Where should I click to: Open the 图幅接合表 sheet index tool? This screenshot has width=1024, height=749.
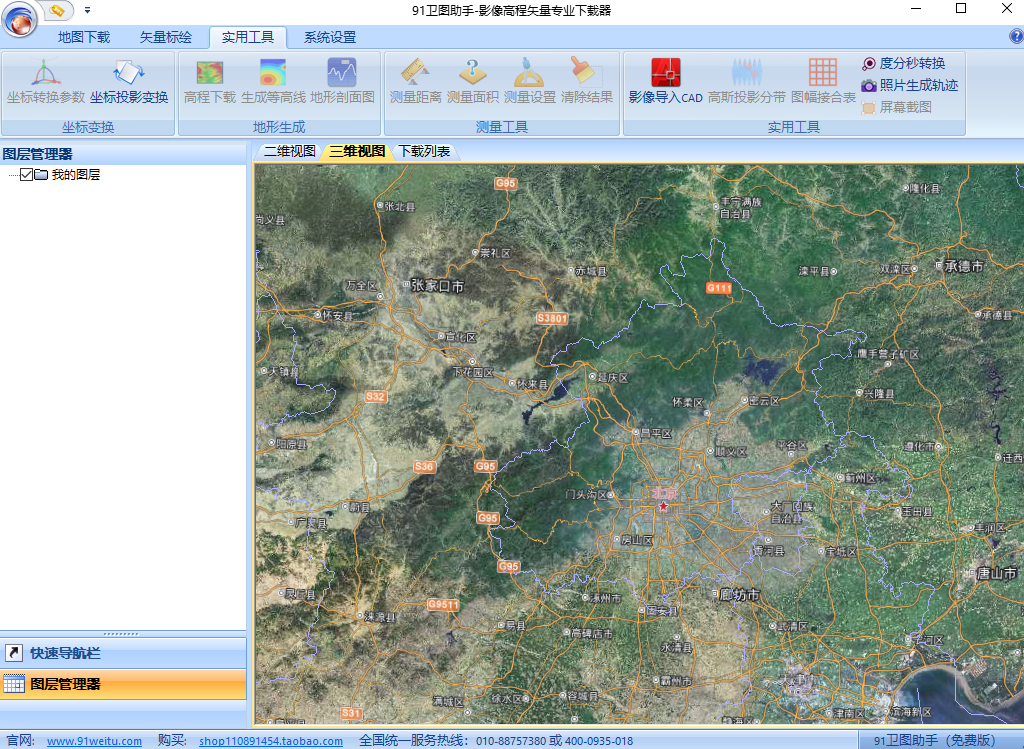tap(823, 82)
